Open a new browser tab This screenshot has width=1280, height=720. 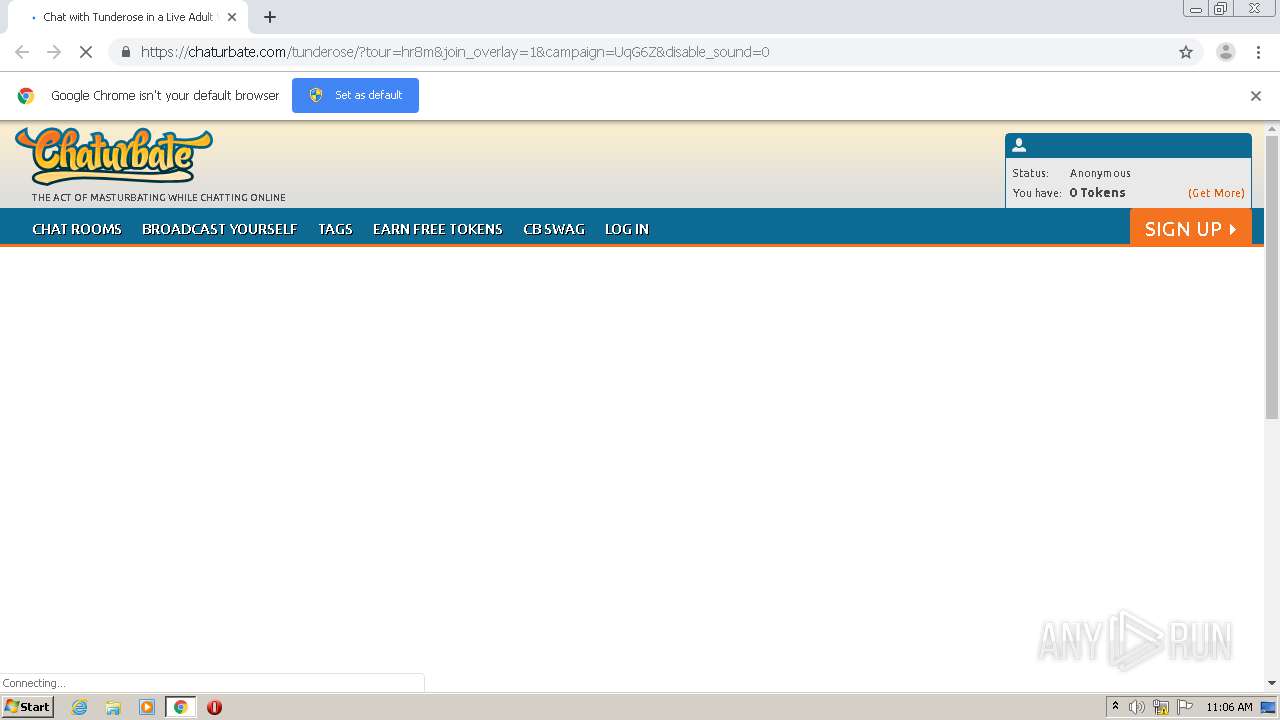click(x=270, y=17)
